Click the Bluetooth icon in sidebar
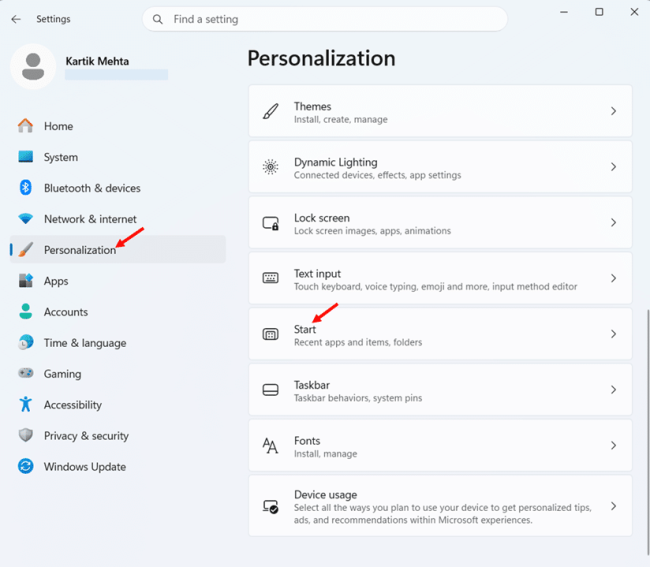Screen dimensions: 650x567 25,188
